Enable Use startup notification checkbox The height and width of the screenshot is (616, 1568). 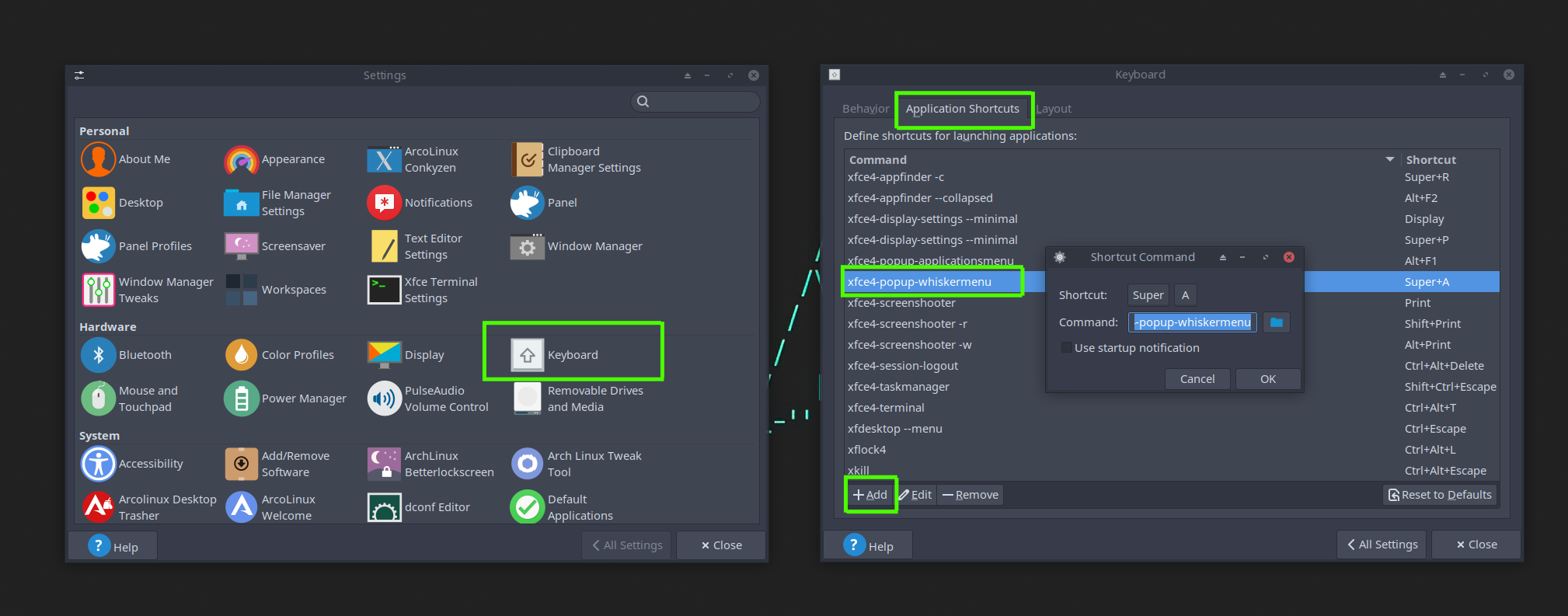click(x=1067, y=348)
